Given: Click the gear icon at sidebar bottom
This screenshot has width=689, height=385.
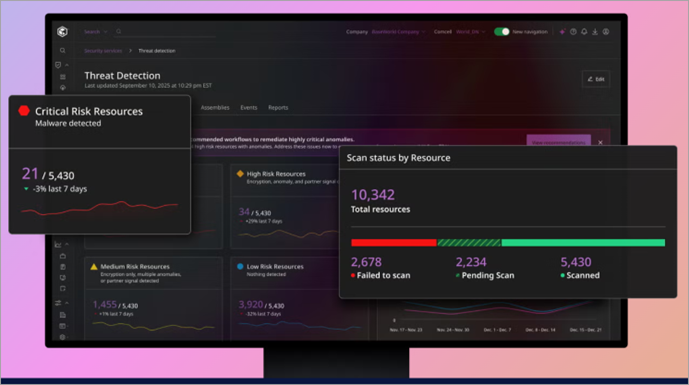Looking at the screenshot, I should click(x=63, y=337).
